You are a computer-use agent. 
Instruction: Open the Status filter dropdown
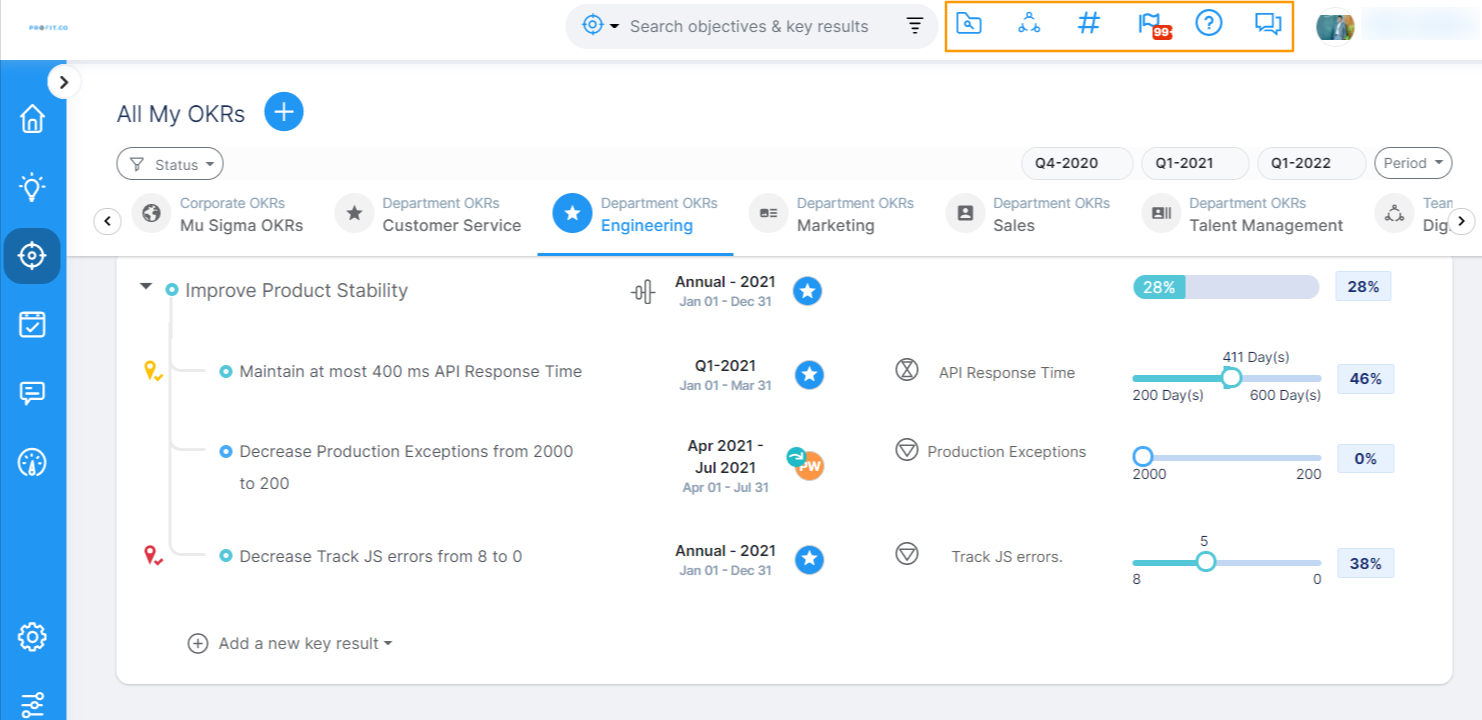click(x=170, y=163)
